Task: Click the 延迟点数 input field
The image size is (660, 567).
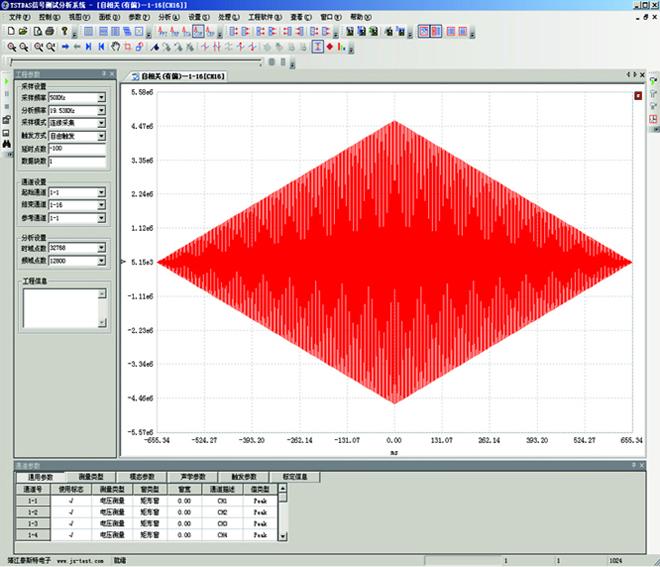Action: pos(76,147)
